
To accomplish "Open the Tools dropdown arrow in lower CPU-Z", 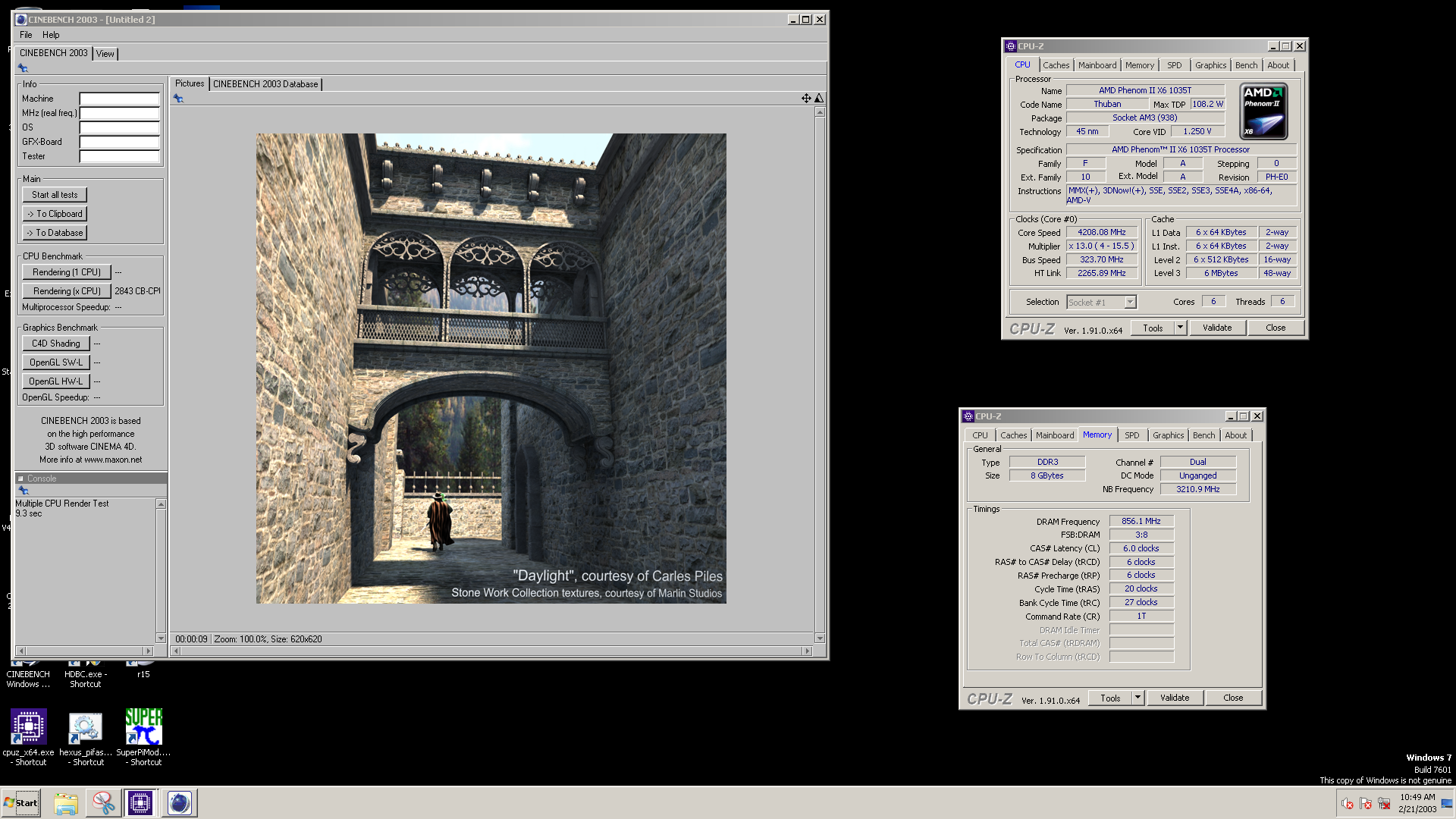I will point(1137,698).
